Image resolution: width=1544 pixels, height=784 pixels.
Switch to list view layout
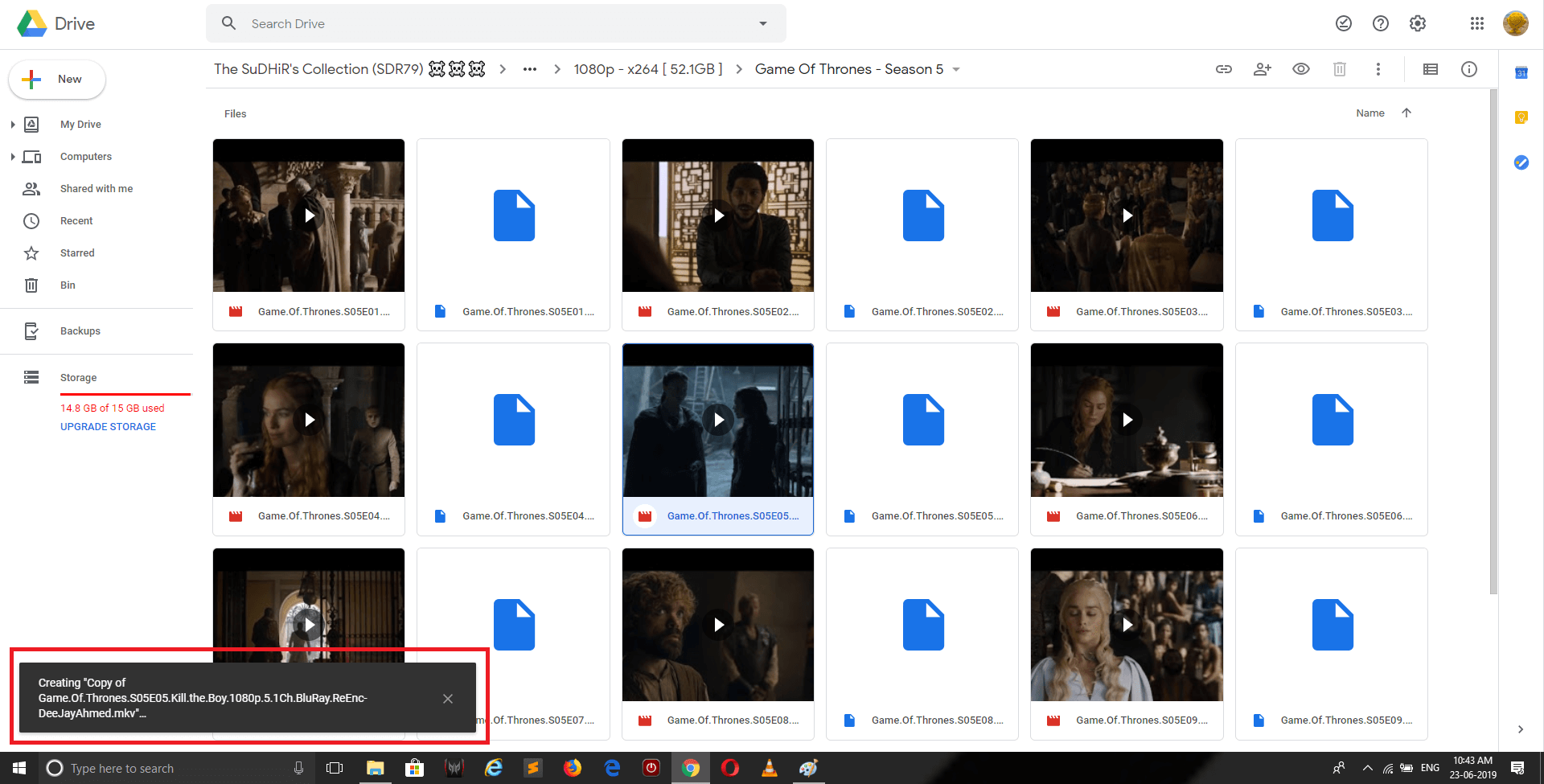click(x=1431, y=69)
